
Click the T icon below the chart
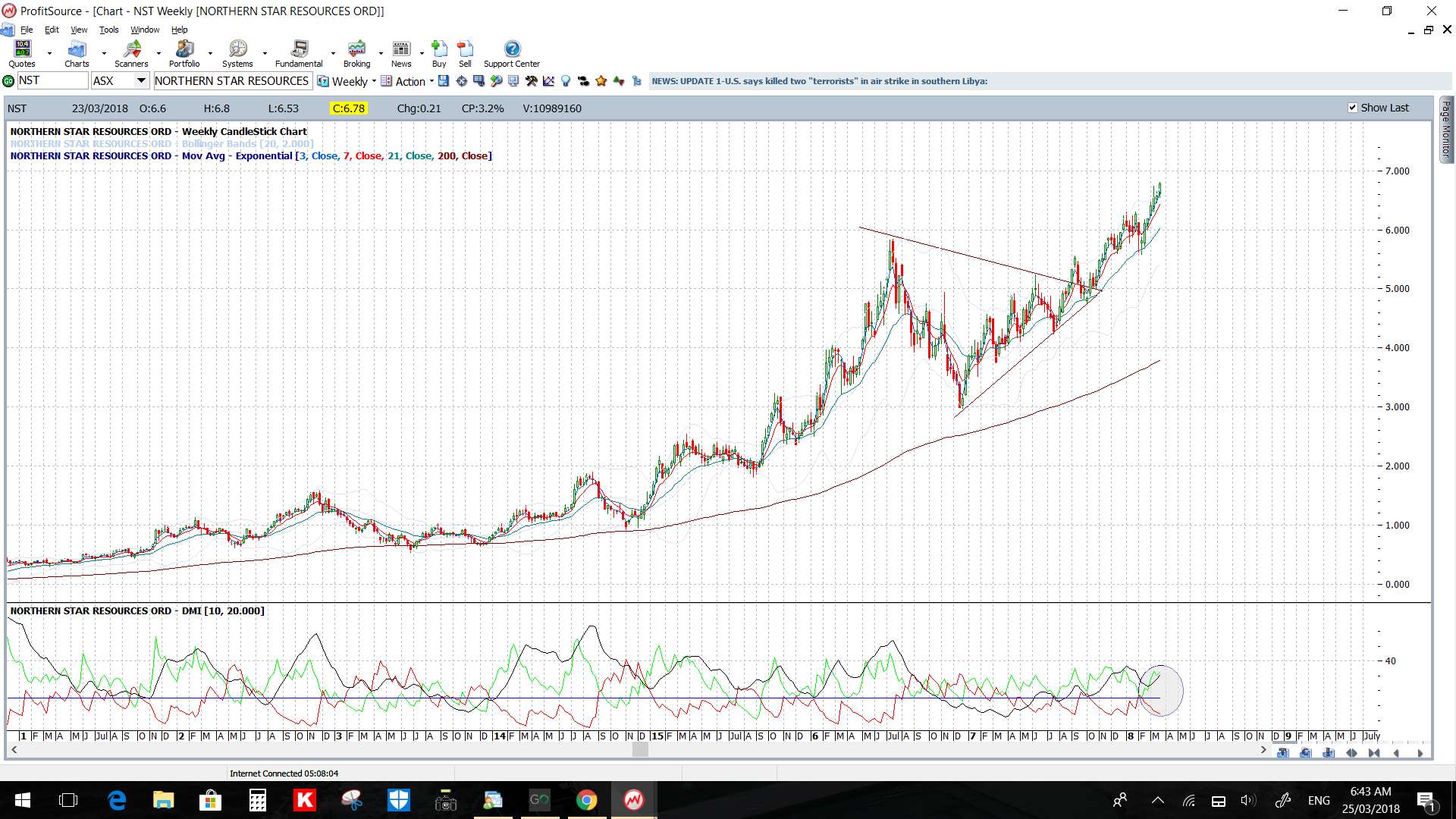click(x=1282, y=753)
